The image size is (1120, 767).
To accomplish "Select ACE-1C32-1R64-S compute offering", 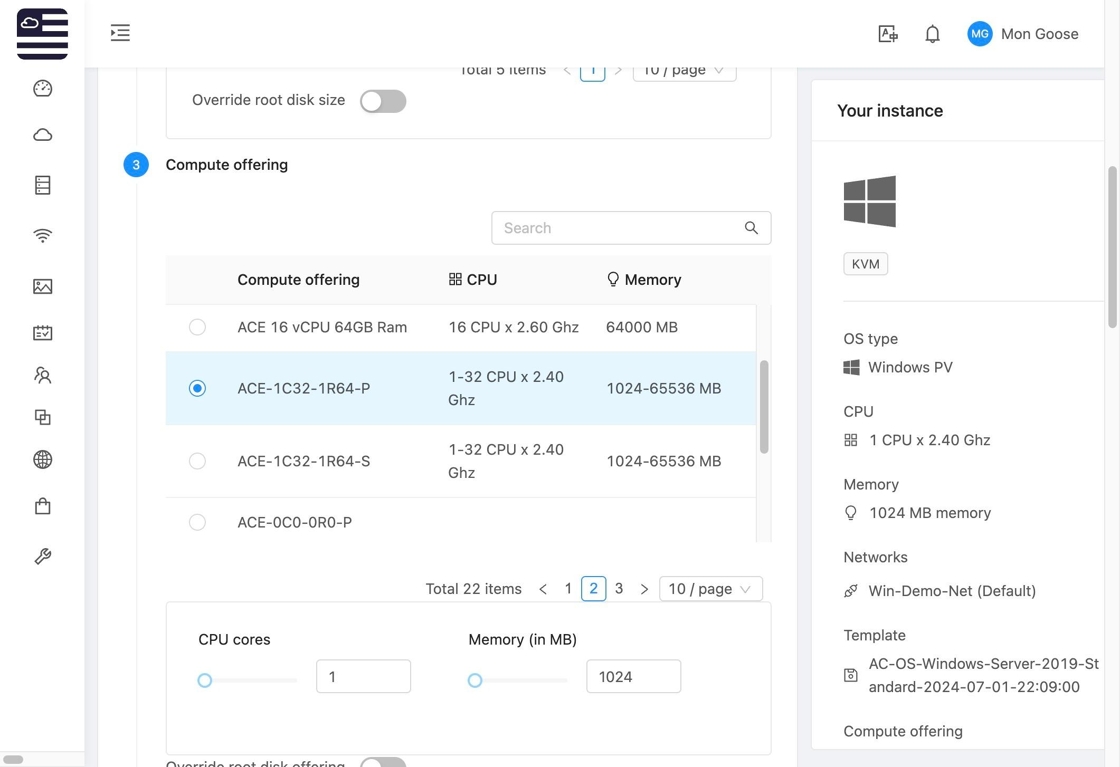I will 197,461.
